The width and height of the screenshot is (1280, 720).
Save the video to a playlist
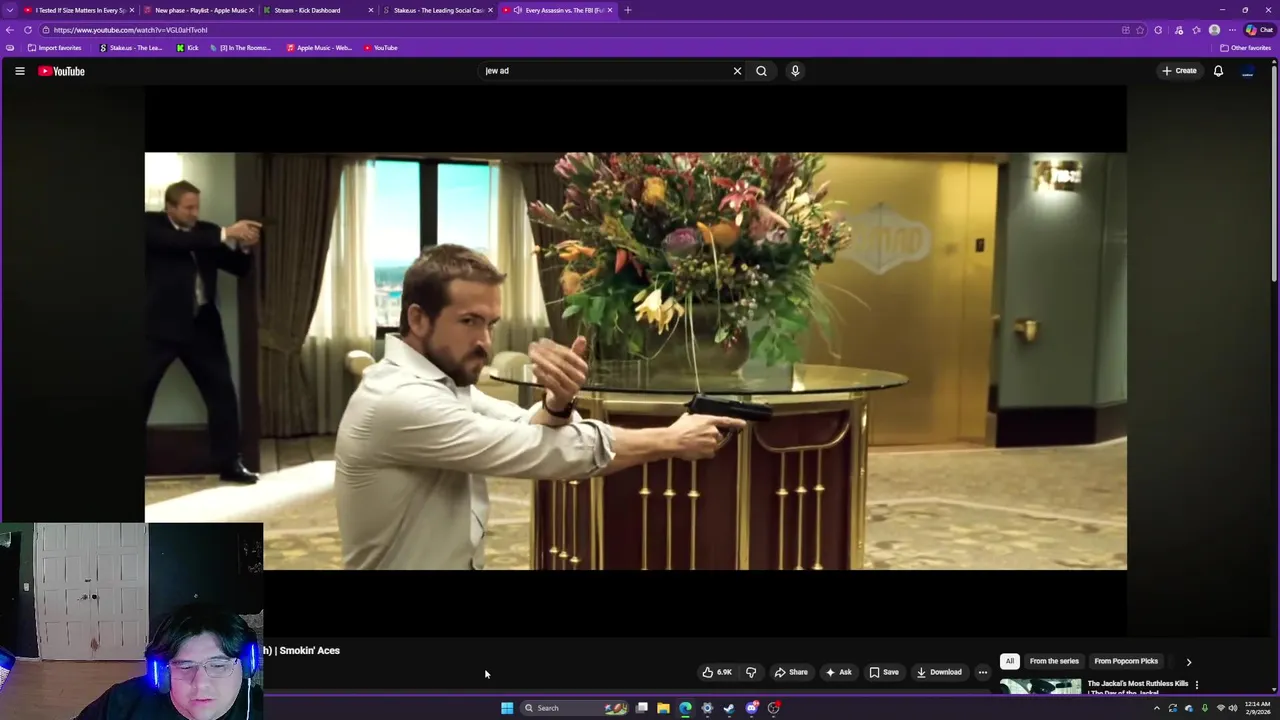(x=884, y=672)
